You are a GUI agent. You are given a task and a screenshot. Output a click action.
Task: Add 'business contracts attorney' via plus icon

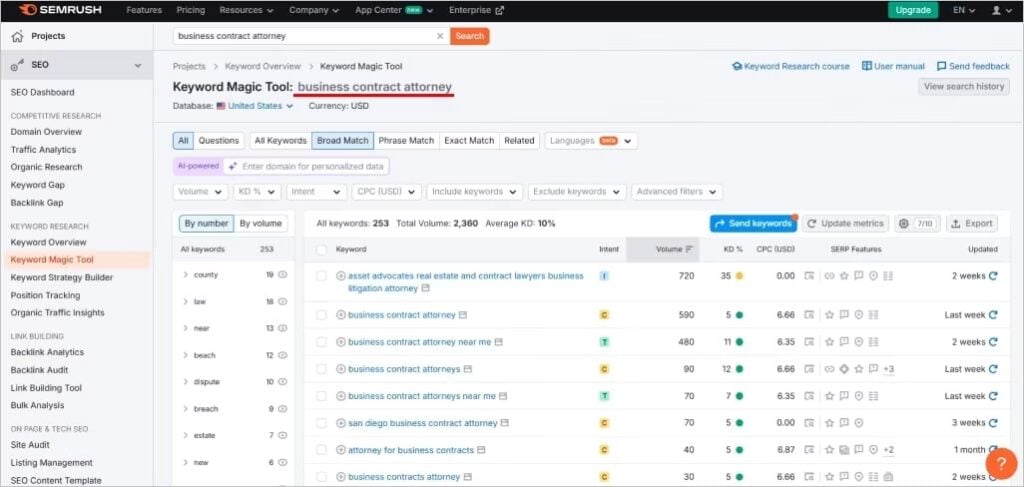pos(340,477)
